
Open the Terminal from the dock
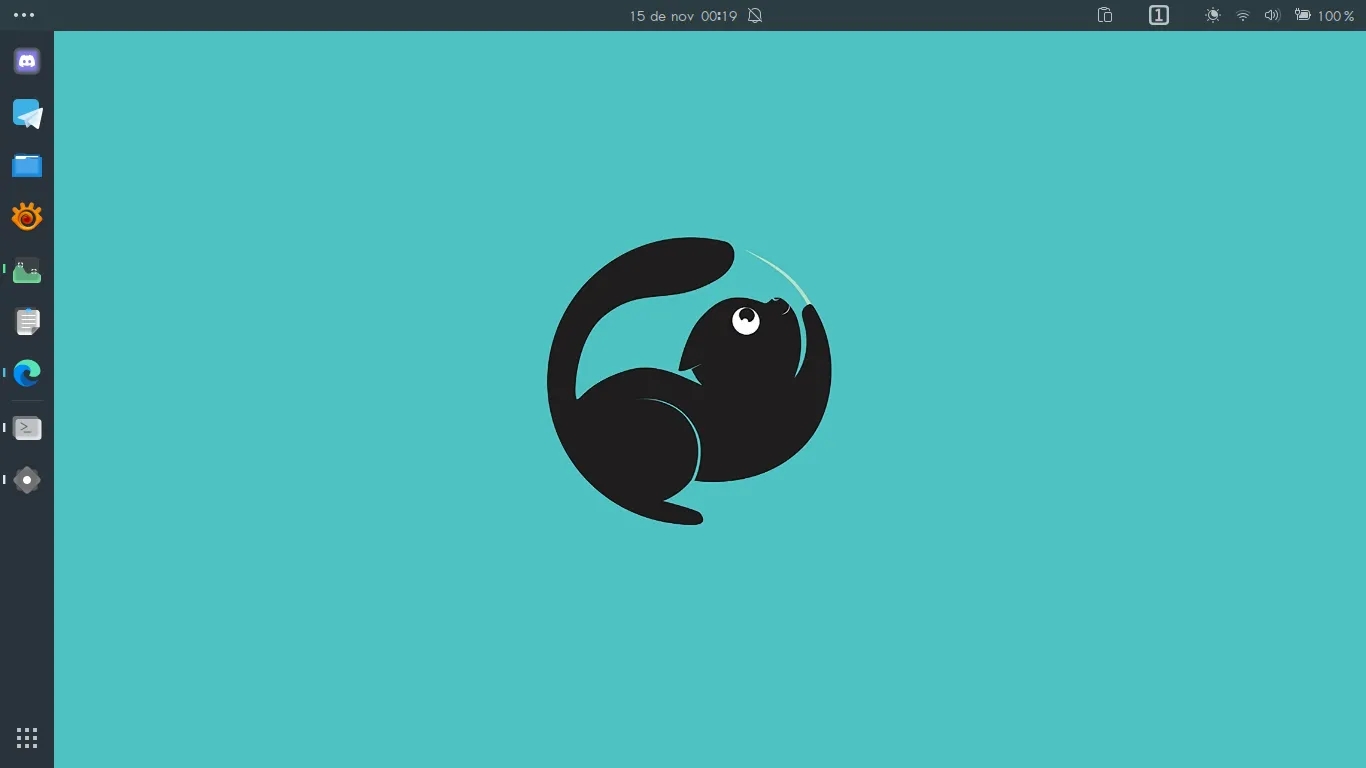tap(27, 428)
